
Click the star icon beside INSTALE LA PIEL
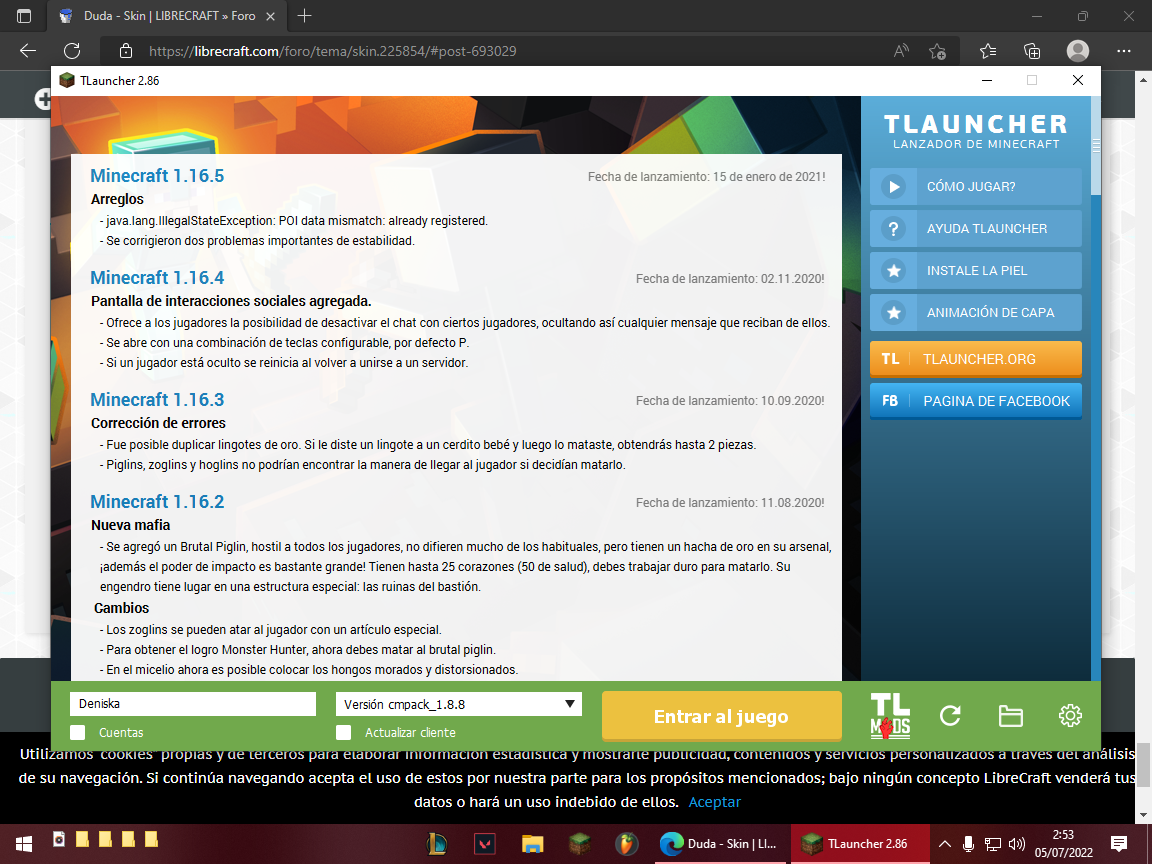pyautogui.click(x=893, y=270)
